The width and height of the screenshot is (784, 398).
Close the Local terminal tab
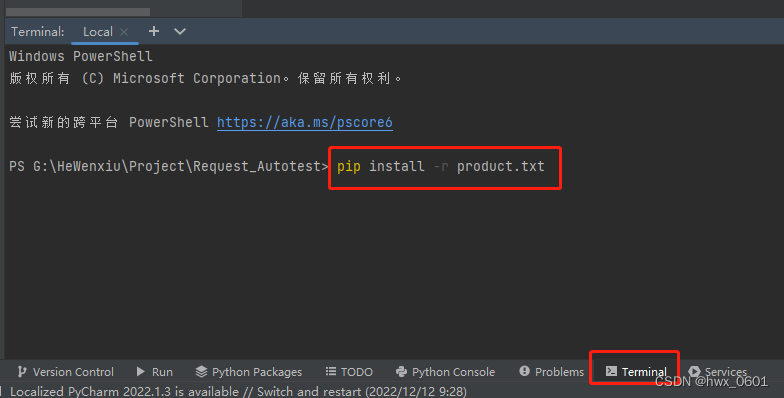pyautogui.click(x=124, y=32)
